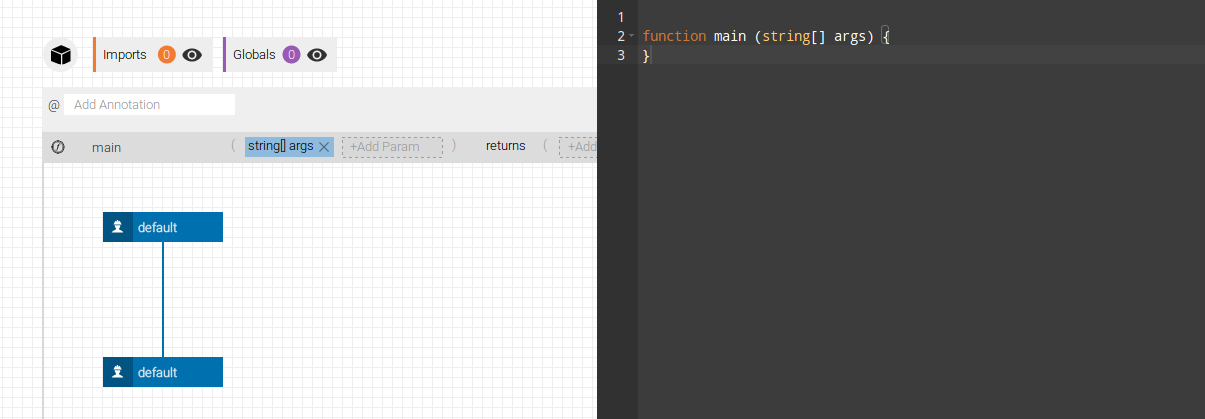Click the +Add Param field

tap(392, 147)
